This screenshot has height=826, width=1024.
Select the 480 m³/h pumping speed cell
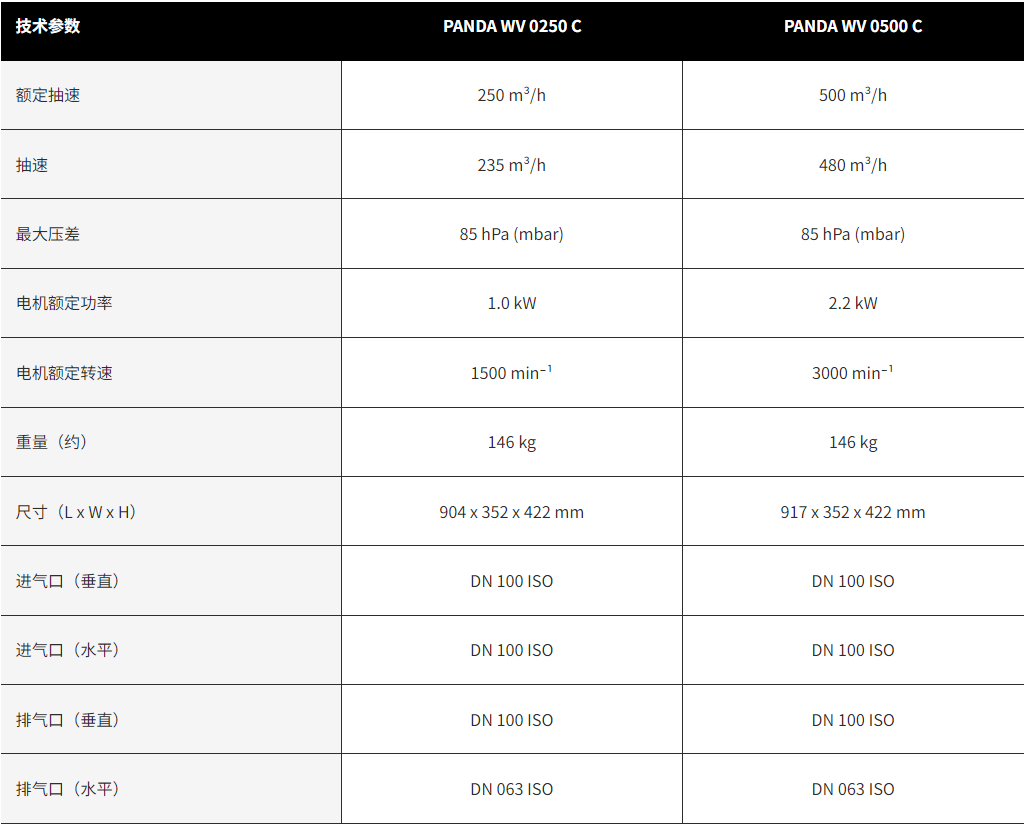[853, 165]
